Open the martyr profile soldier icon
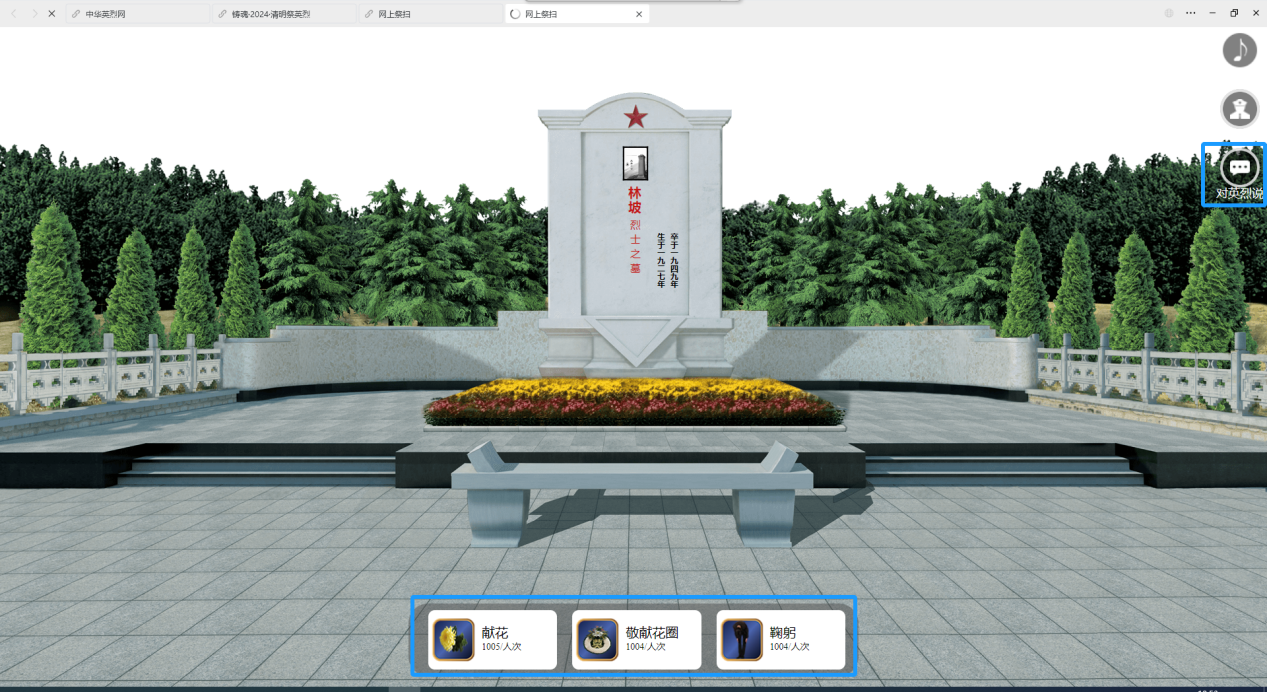1267x692 pixels. (1239, 108)
